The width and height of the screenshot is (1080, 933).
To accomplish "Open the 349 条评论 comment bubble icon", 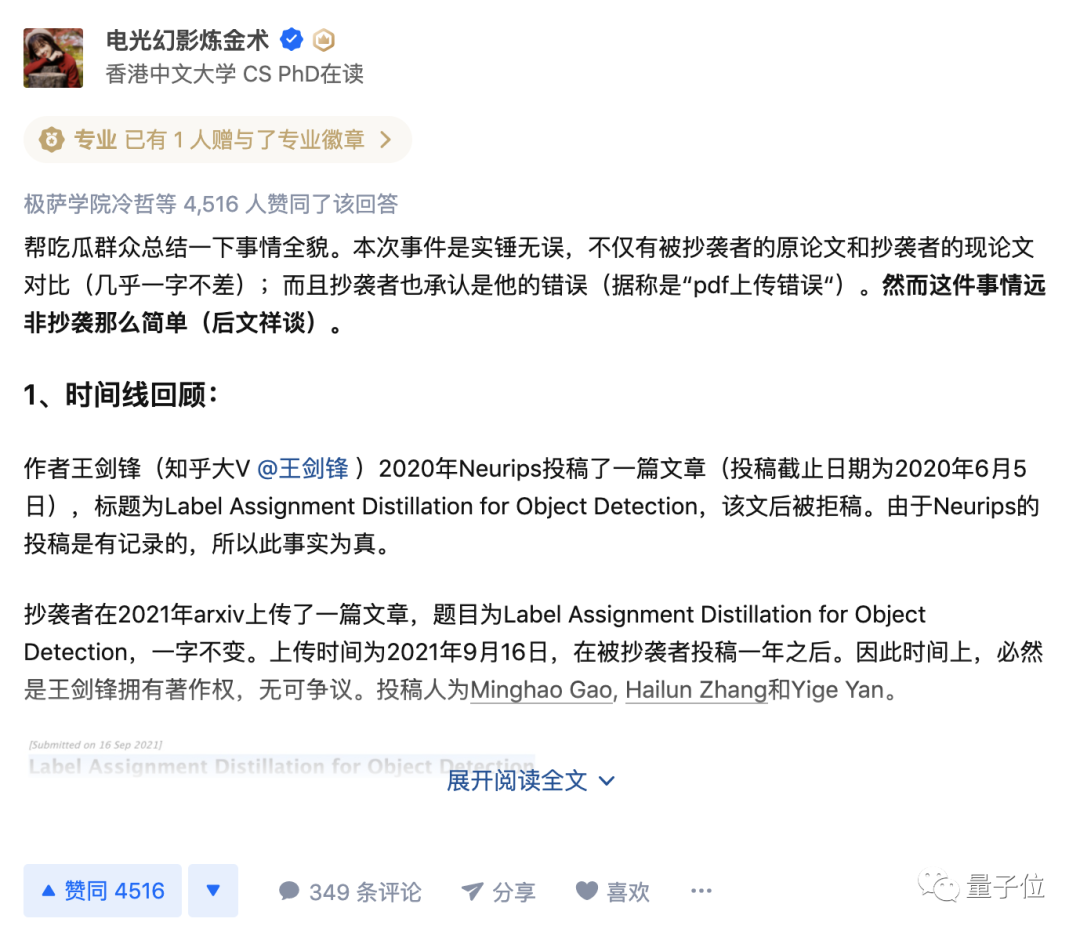I will (x=289, y=891).
